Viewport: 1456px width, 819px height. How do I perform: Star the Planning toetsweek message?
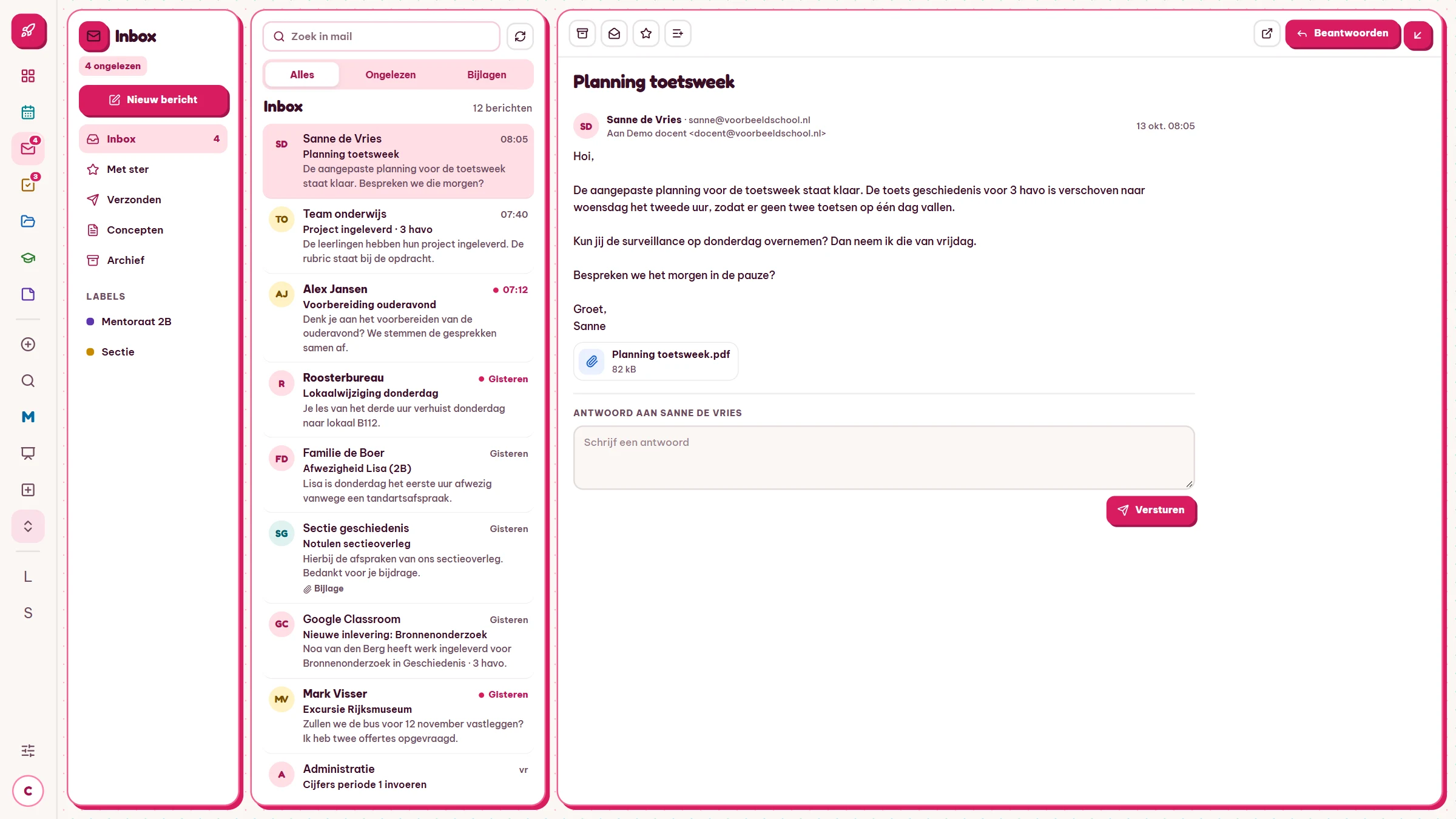coord(646,33)
